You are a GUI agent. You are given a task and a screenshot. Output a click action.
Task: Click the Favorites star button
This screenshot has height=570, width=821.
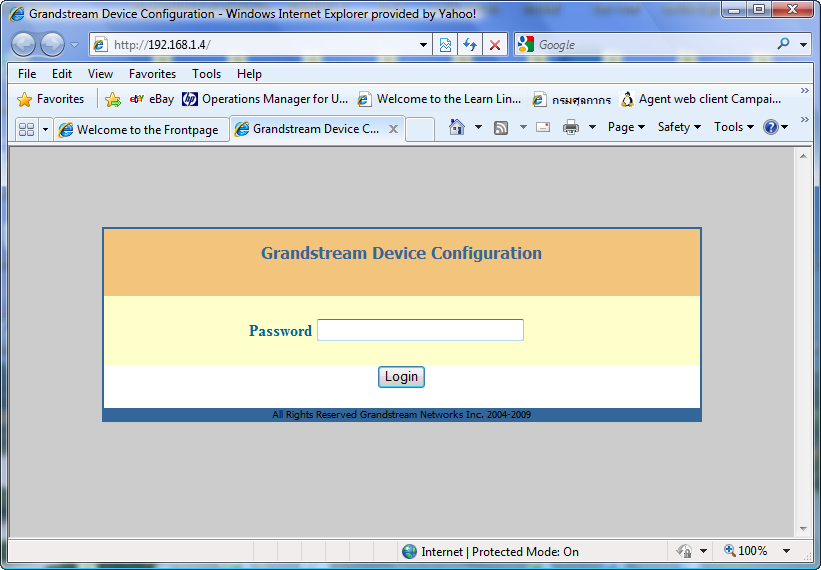coord(50,99)
